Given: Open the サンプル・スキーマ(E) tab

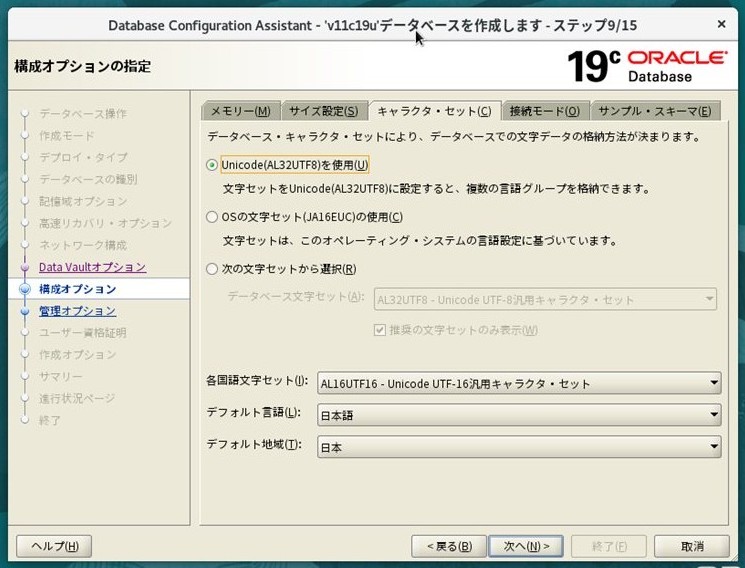Looking at the screenshot, I should click(655, 111).
